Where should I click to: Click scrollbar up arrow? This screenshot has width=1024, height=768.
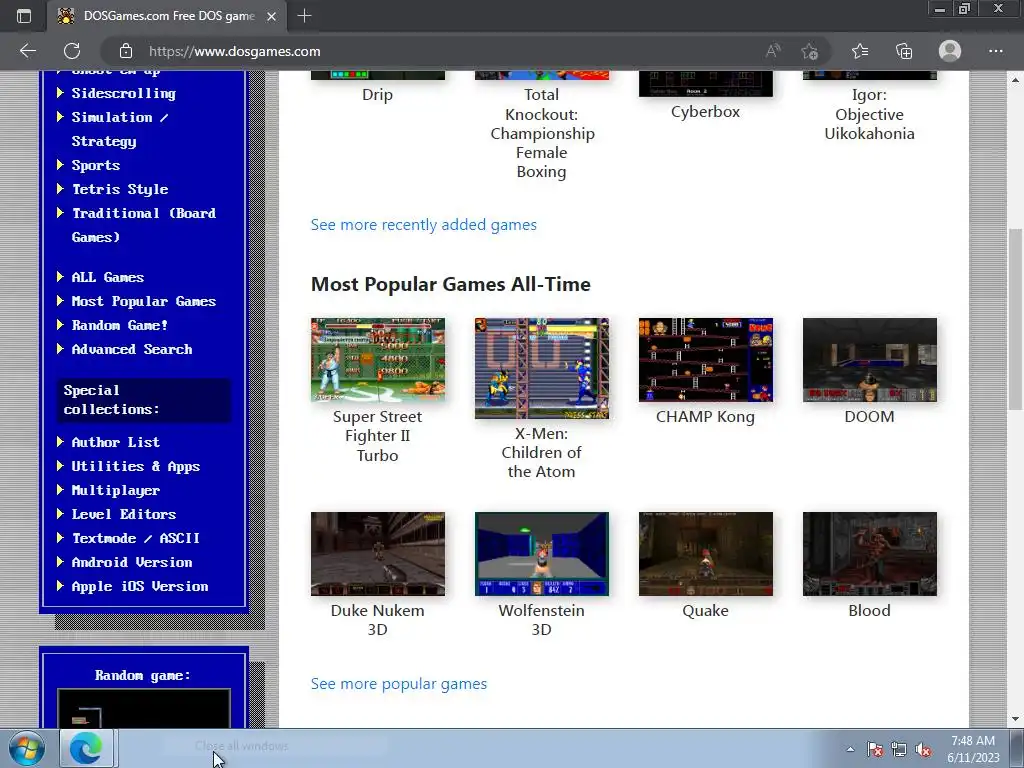pyautogui.click(x=1016, y=80)
